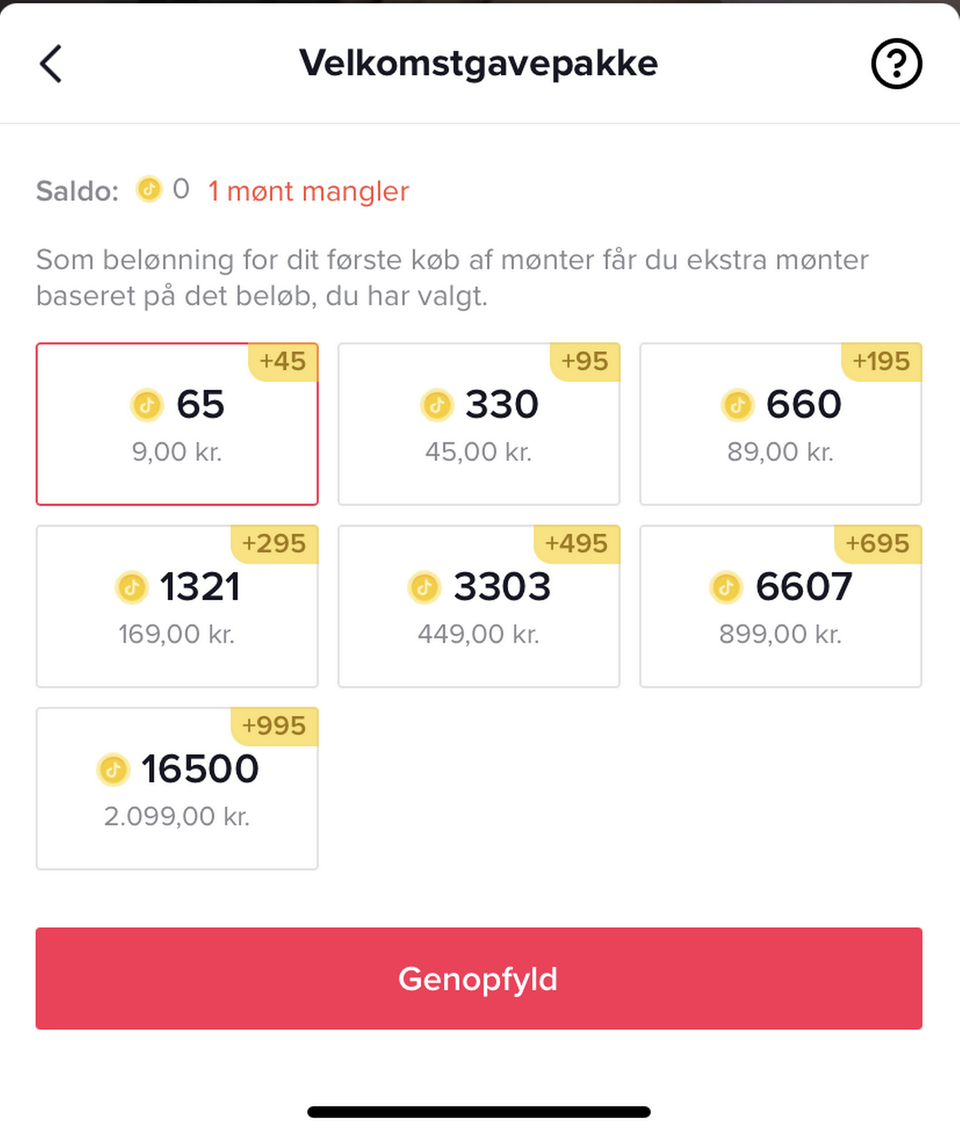Click the coin icon next to Saldo
Viewport: 960px width, 1137px height.
[x=150, y=189]
